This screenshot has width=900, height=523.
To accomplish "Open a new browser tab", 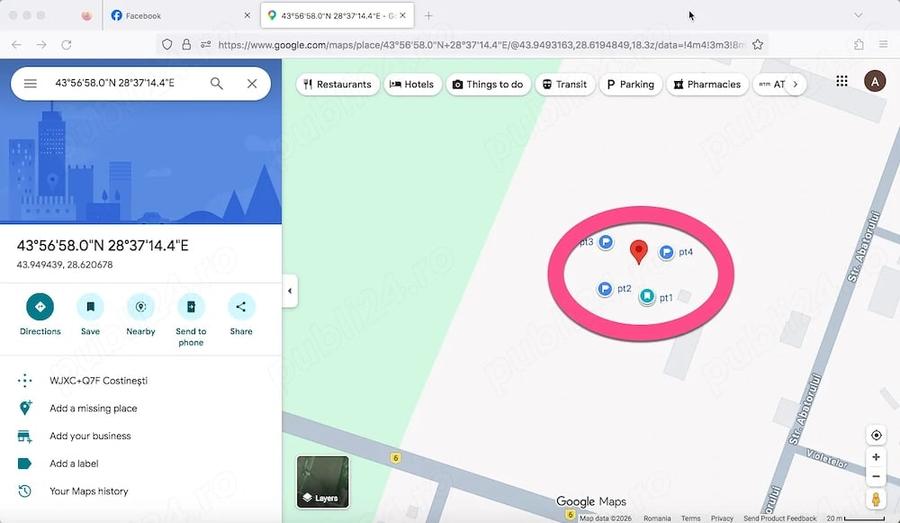I will click(x=428, y=16).
